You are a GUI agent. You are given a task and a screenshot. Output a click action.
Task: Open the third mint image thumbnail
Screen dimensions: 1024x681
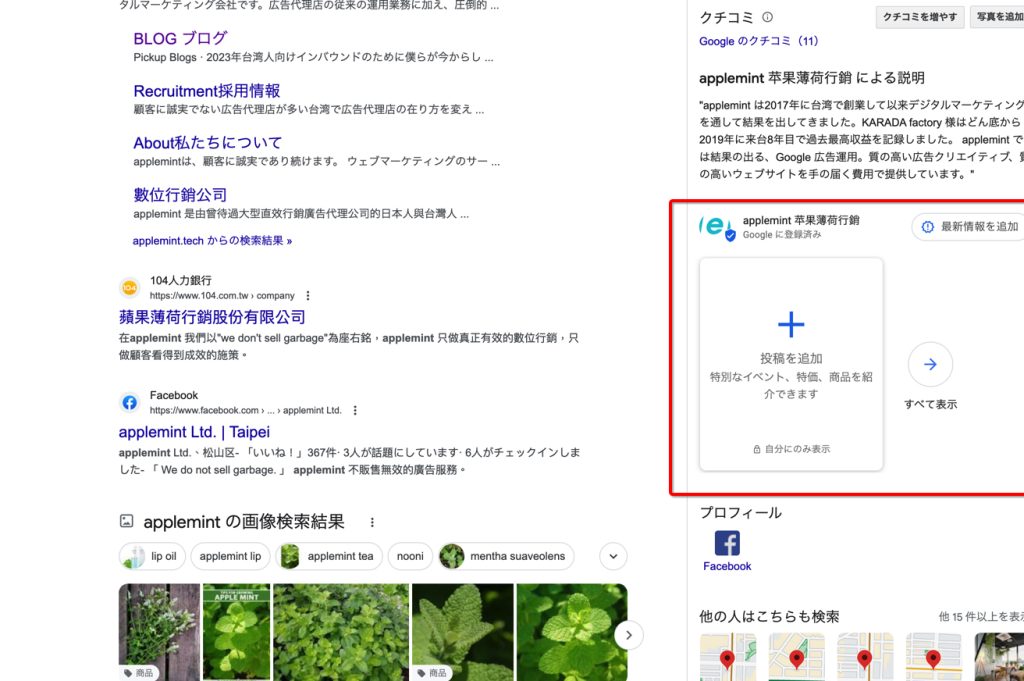(341, 632)
